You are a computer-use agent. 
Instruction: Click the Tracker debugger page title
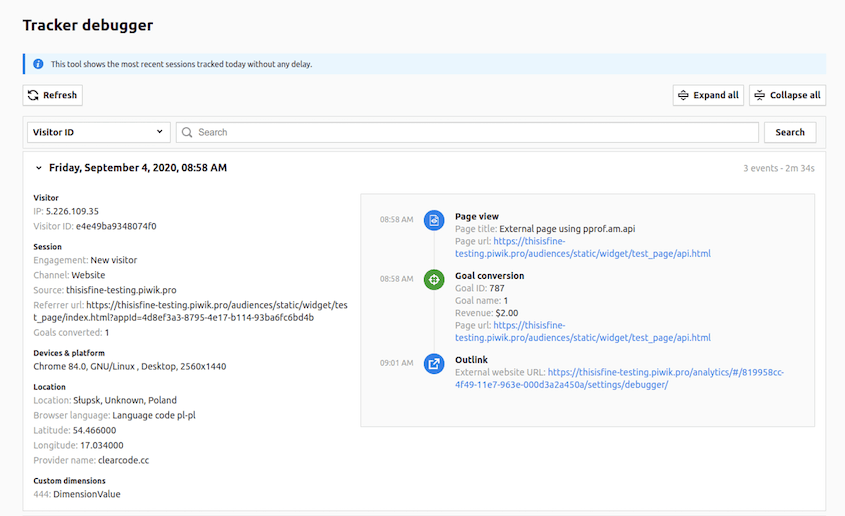pos(88,25)
